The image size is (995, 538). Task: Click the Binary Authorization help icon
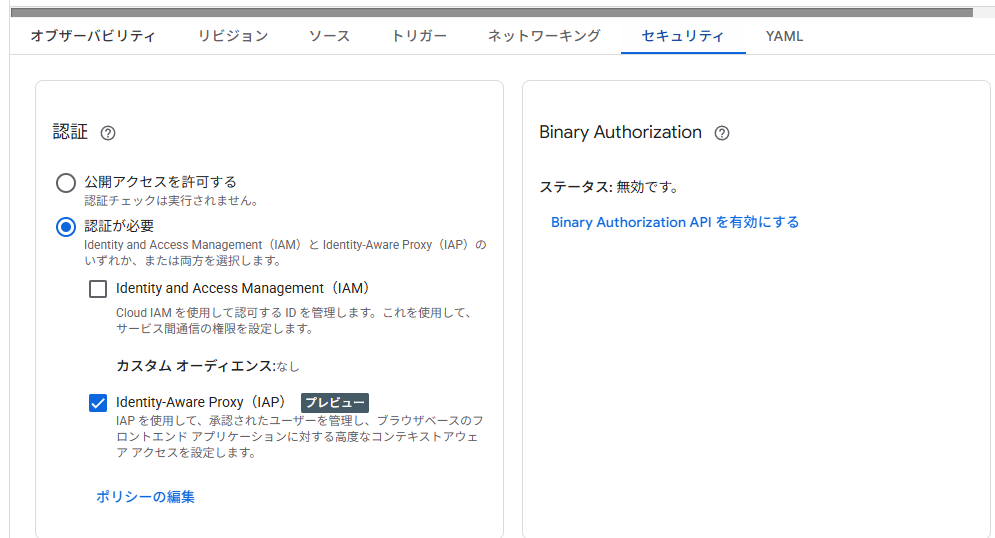point(722,133)
